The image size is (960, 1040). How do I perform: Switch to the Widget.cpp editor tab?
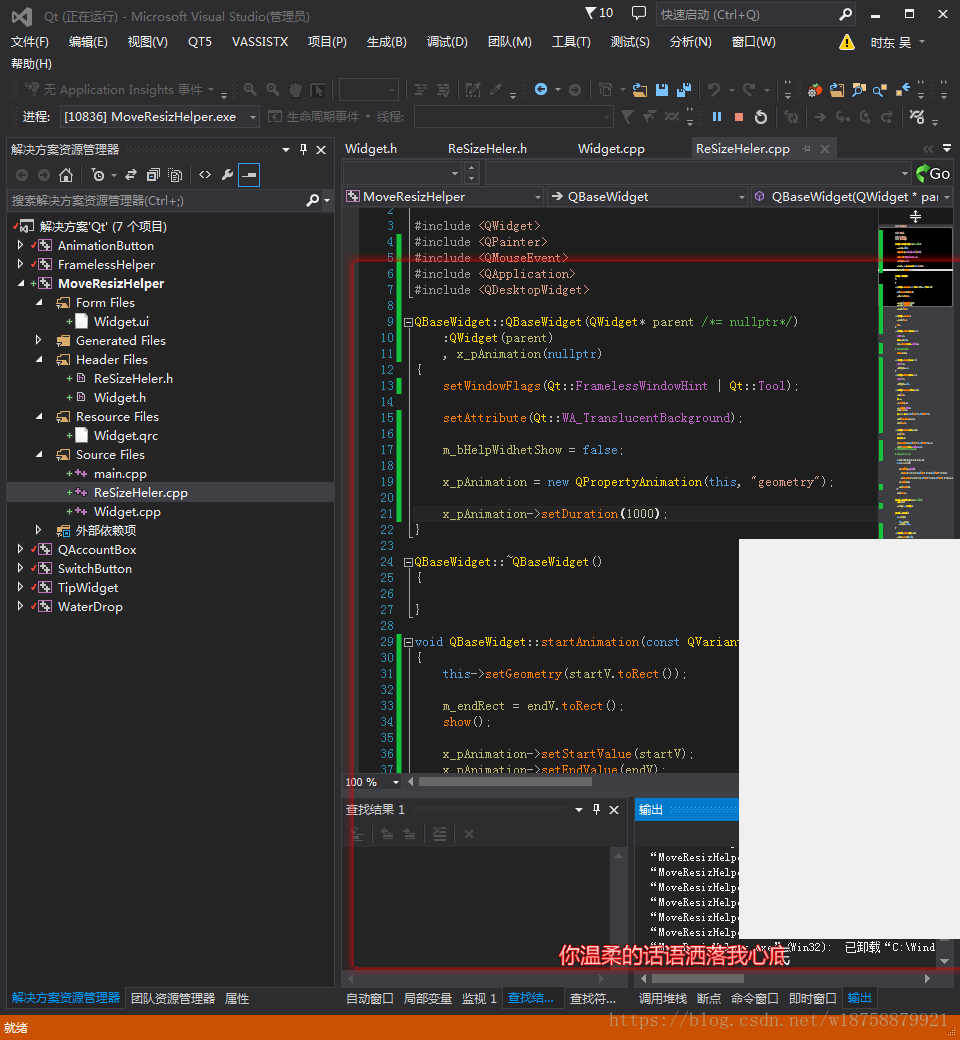[611, 149]
